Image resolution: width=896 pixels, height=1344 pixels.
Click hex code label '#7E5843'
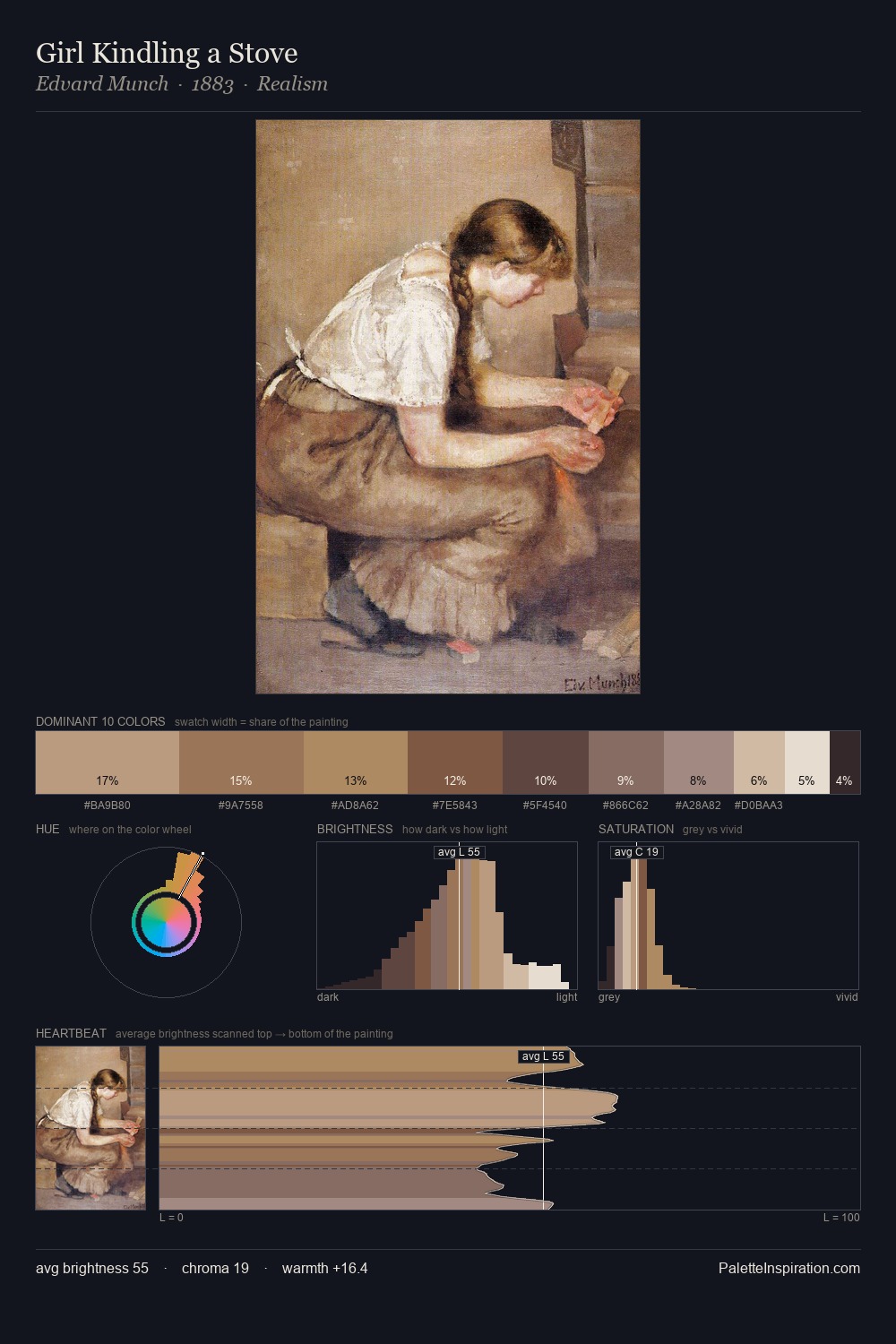pos(455,805)
